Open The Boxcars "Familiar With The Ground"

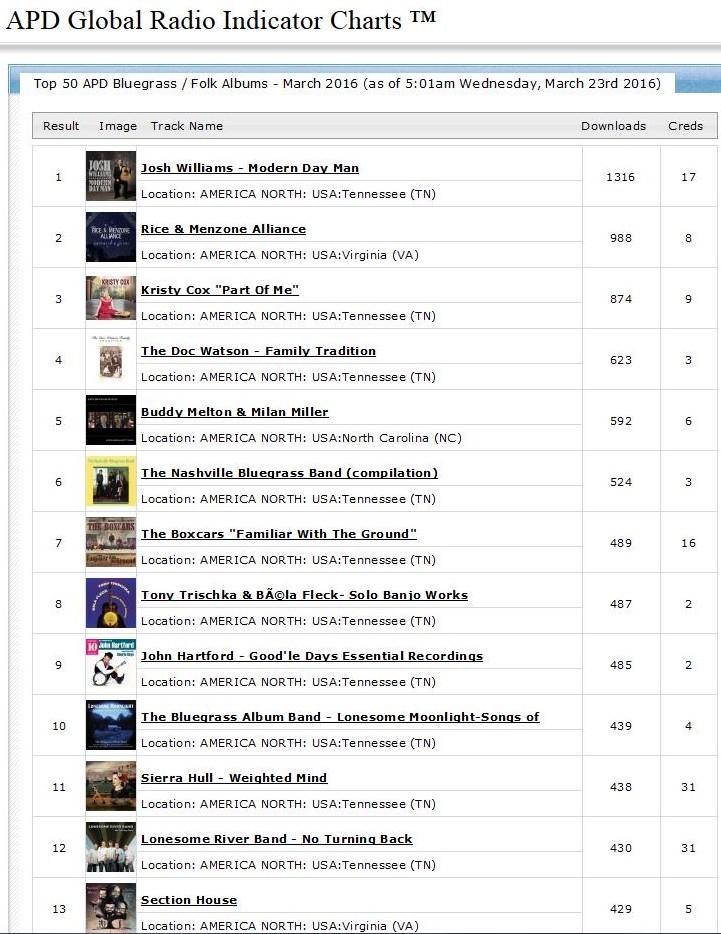pos(279,534)
